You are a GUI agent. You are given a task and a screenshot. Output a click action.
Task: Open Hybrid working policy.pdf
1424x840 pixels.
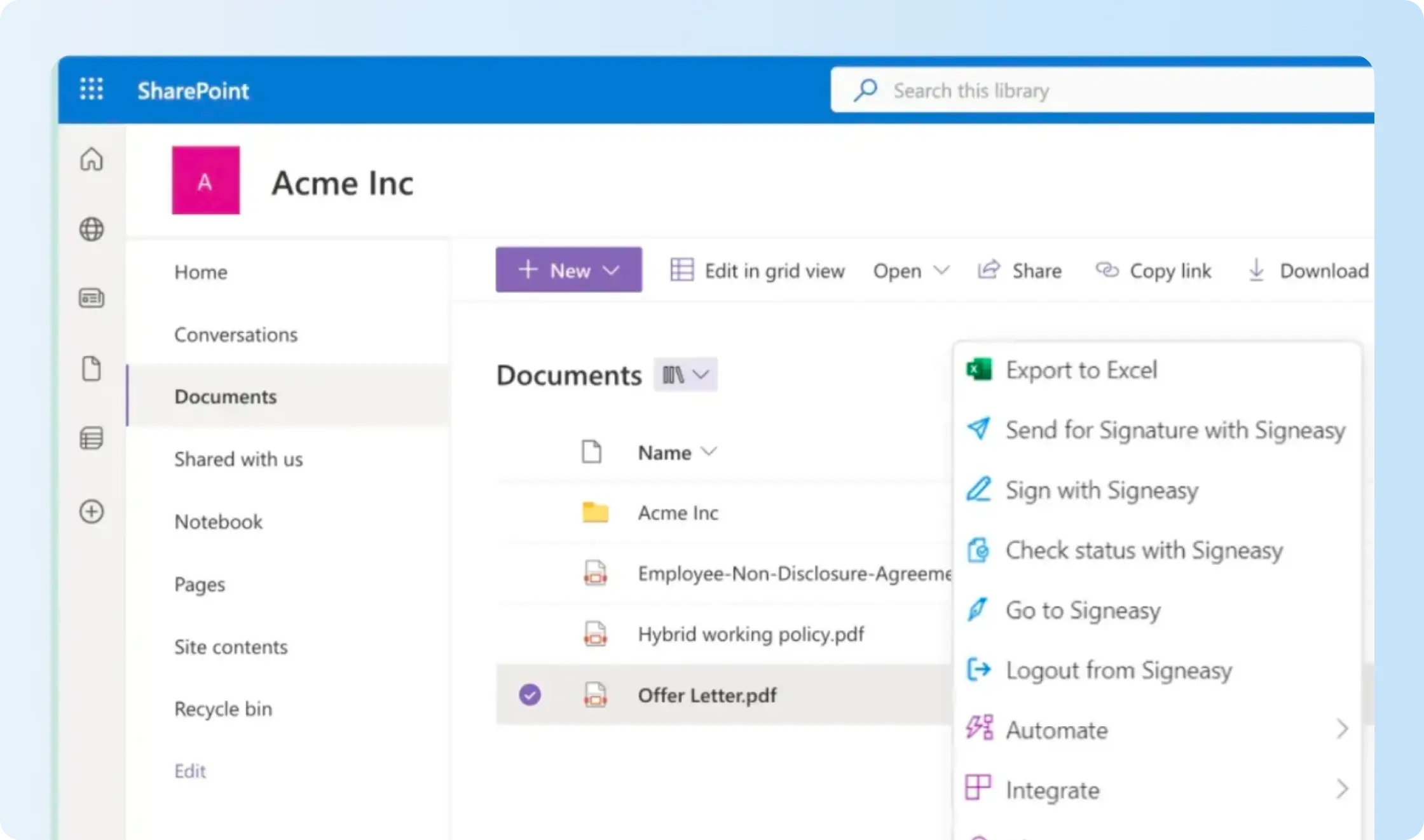coord(751,634)
